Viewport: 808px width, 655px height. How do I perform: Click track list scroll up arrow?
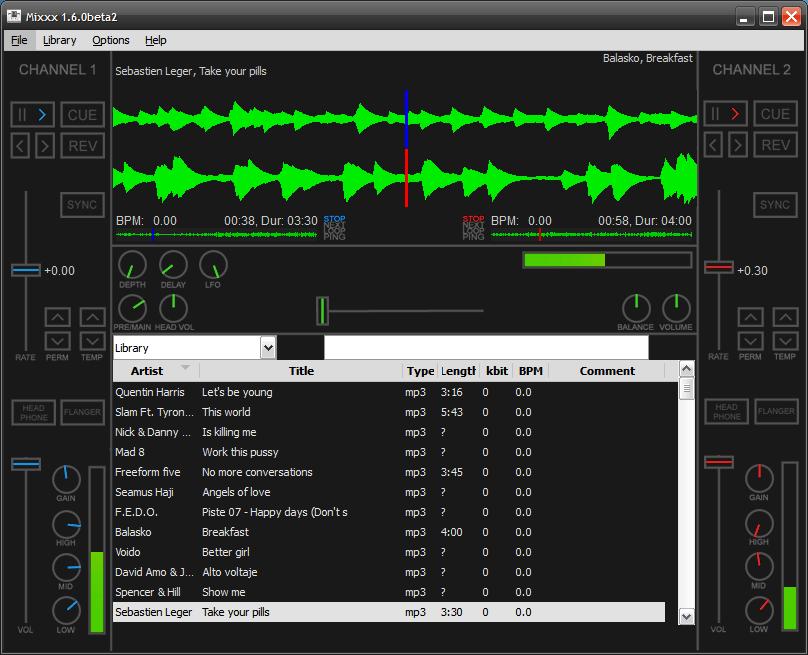click(x=686, y=368)
